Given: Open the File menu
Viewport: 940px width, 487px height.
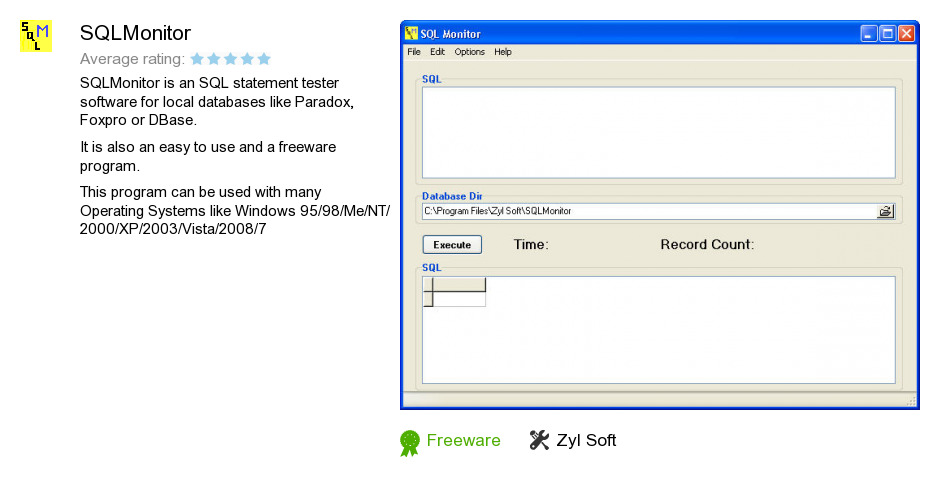Looking at the screenshot, I should pyautogui.click(x=414, y=52).
